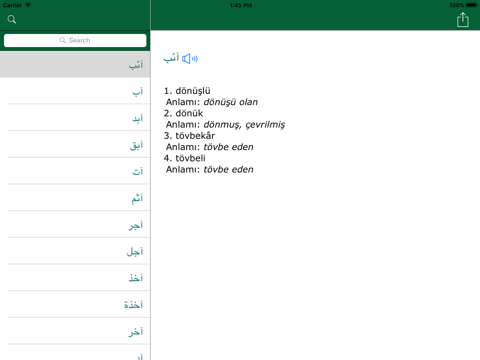The width and height of the screenshot is (480, 360).
Task: Click the meaning text 'dönmuş, çevrilmiş'
Action: pos(244,125)
